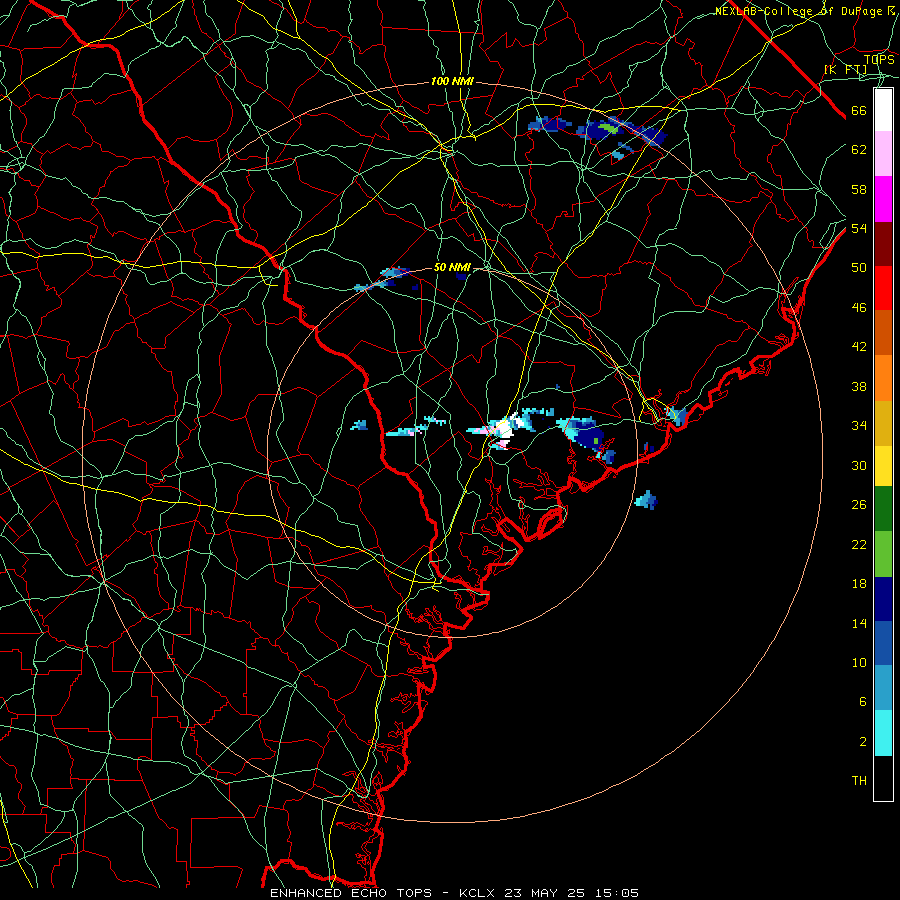Click the 18 legend value
Viewport: 900px width, 900px height.
[x=859, y=584]
